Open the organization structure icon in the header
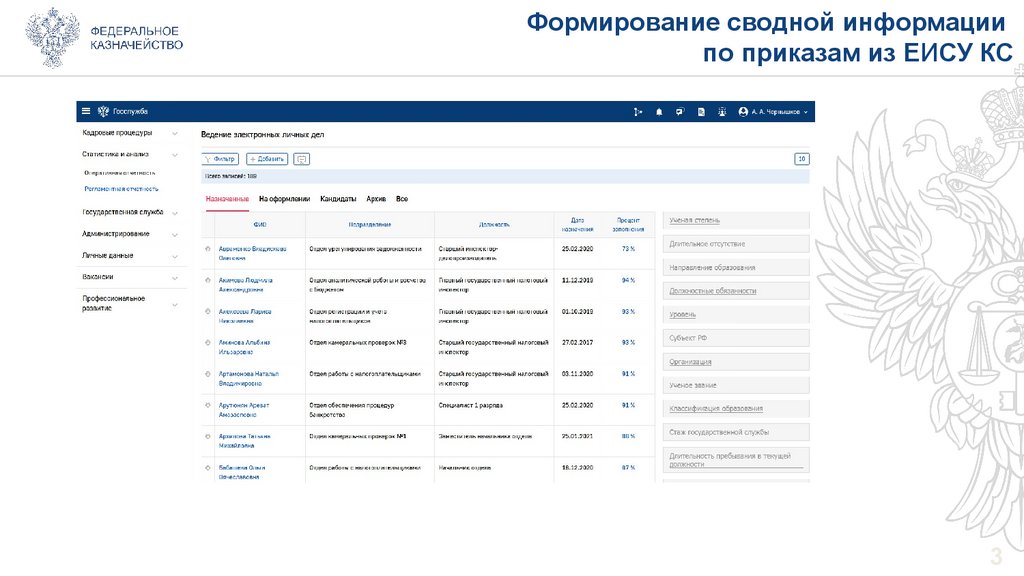 click(x=722, y=112)
